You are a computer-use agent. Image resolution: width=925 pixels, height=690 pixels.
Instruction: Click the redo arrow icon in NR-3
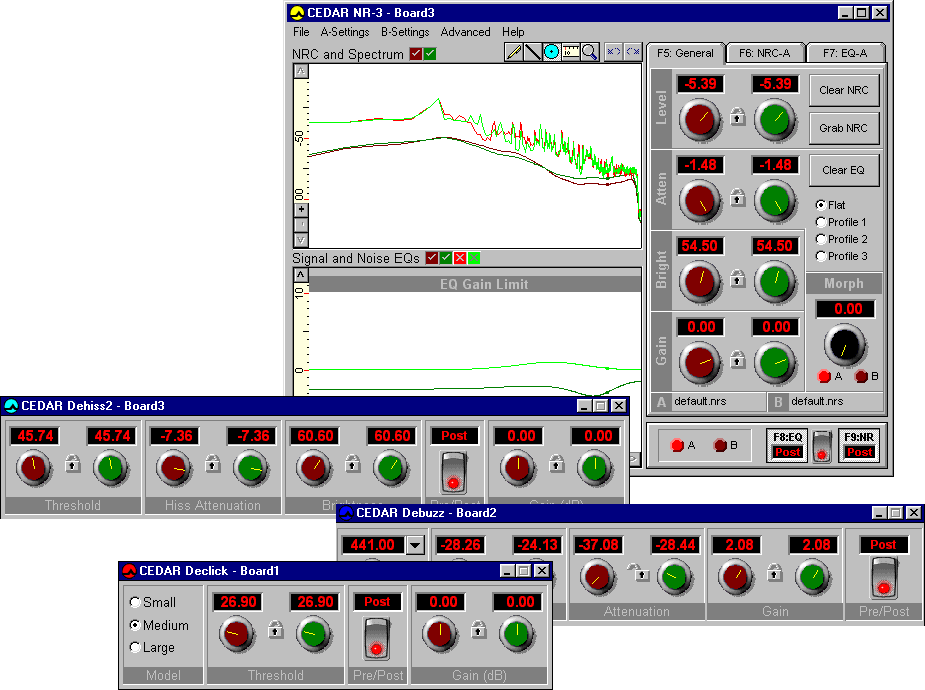[x=632, y=52]
